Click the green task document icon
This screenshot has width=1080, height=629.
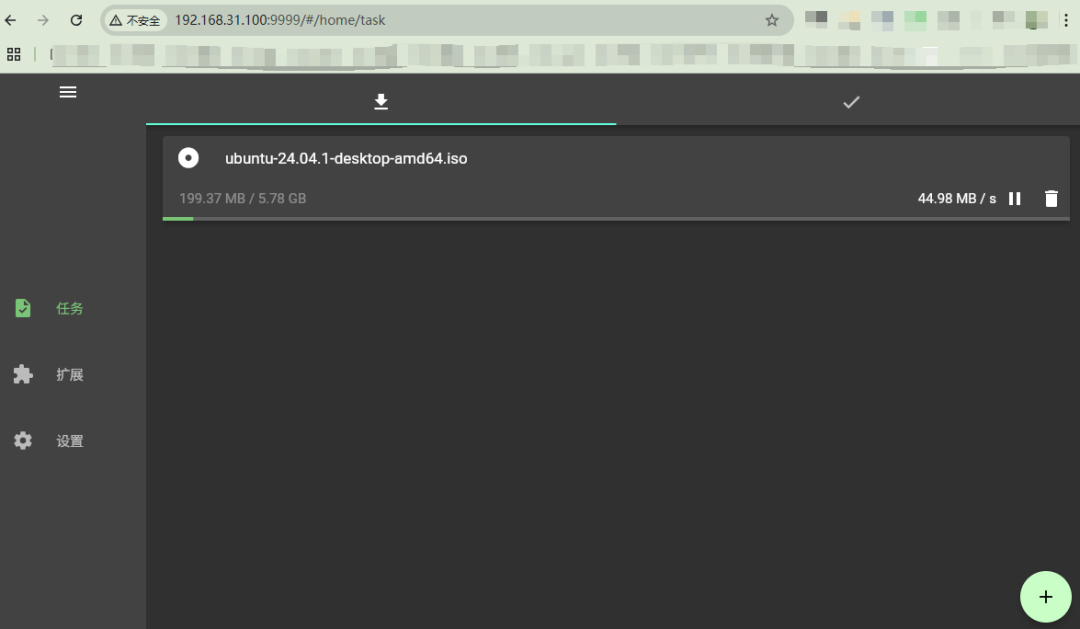(x=23, y=308)
